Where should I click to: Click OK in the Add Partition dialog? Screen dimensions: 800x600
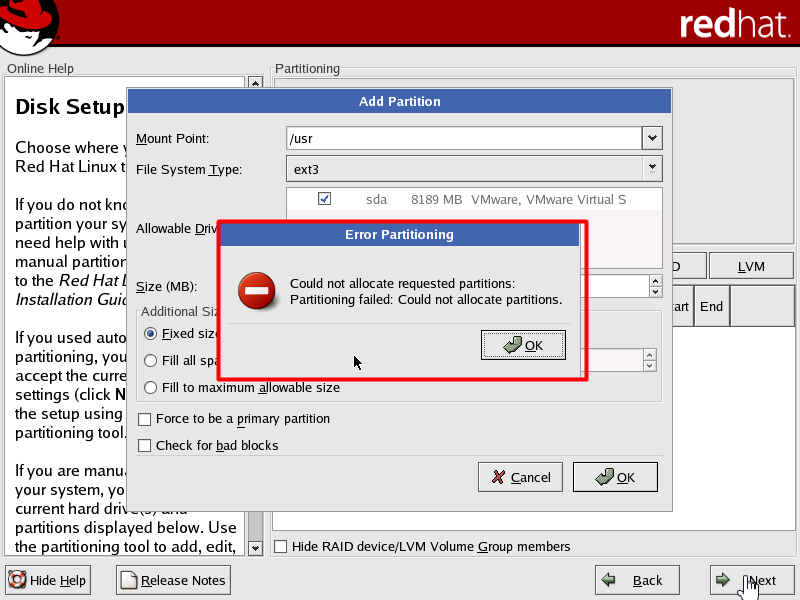tap(615, 477)
